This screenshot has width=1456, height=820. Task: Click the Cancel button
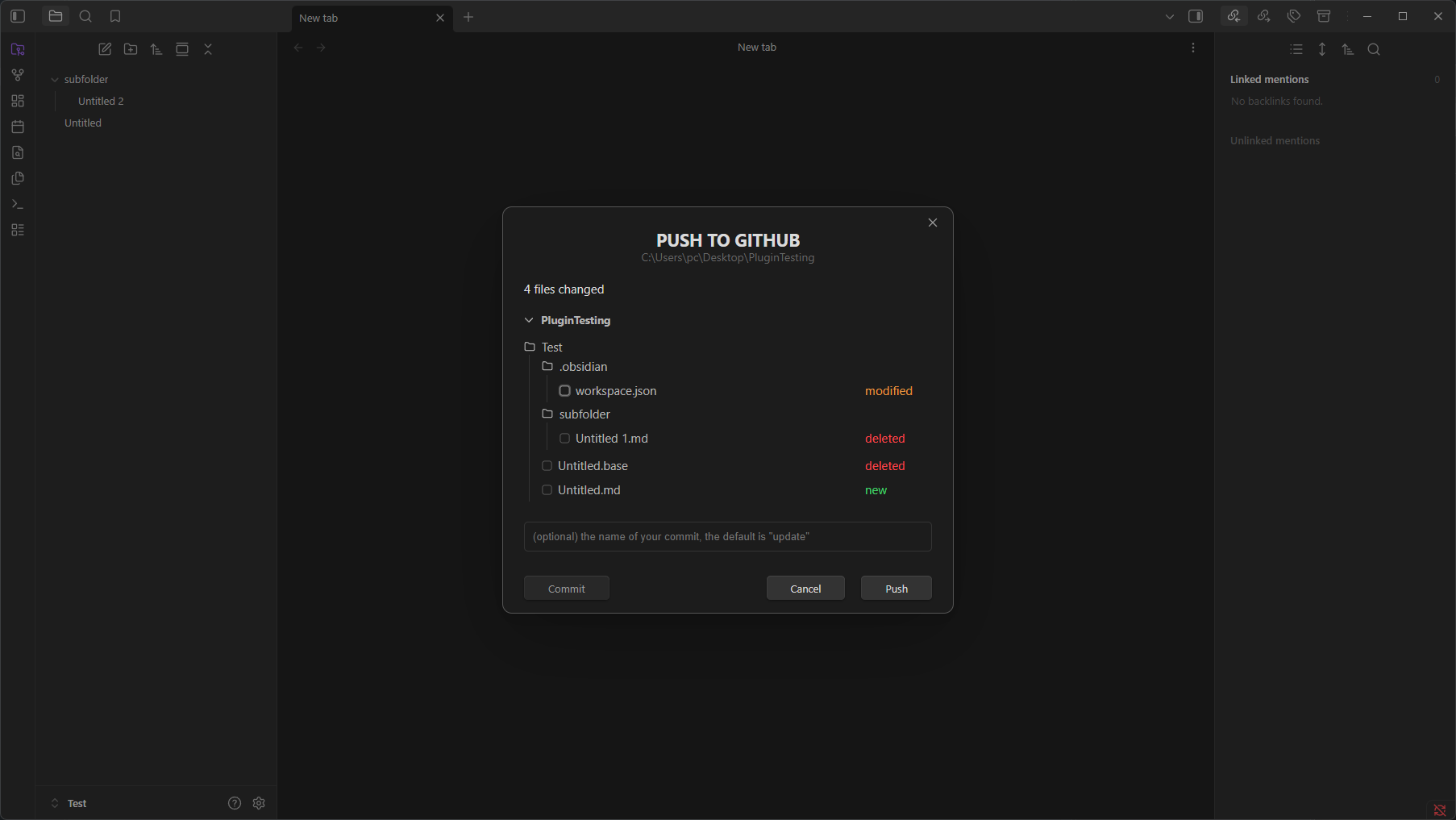805,589
